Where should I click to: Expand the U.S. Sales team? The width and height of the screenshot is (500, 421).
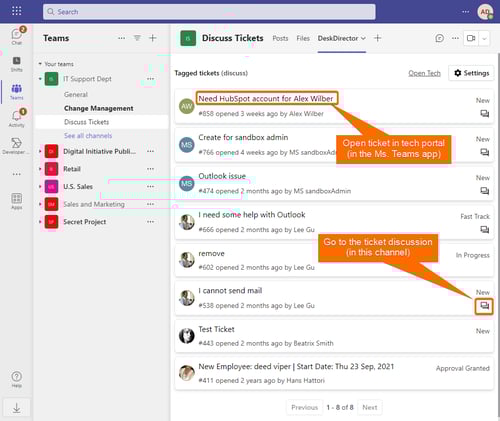click(40, 187)
